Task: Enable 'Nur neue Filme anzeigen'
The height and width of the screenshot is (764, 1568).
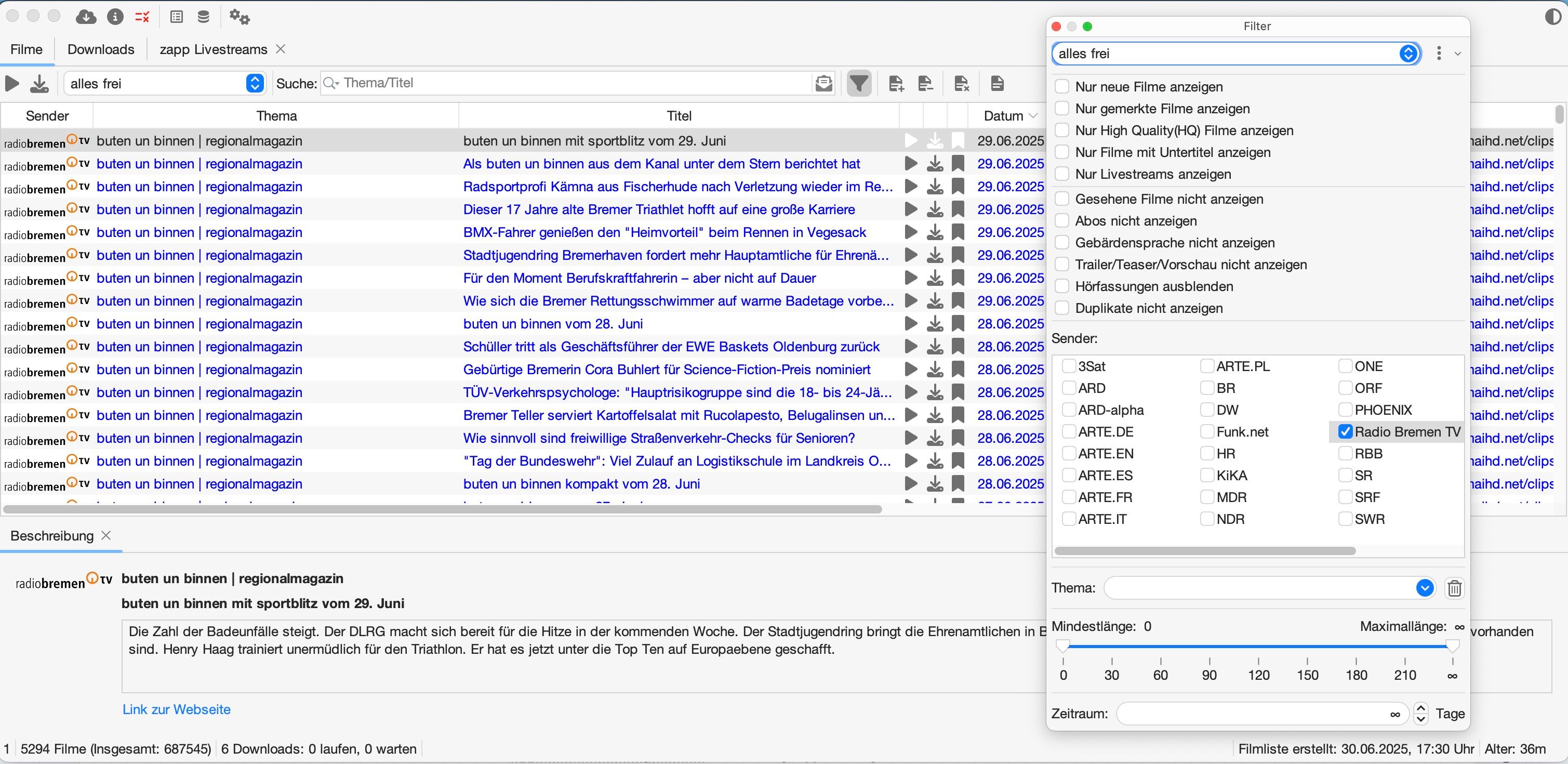Action: click(x=1061, y=86)
